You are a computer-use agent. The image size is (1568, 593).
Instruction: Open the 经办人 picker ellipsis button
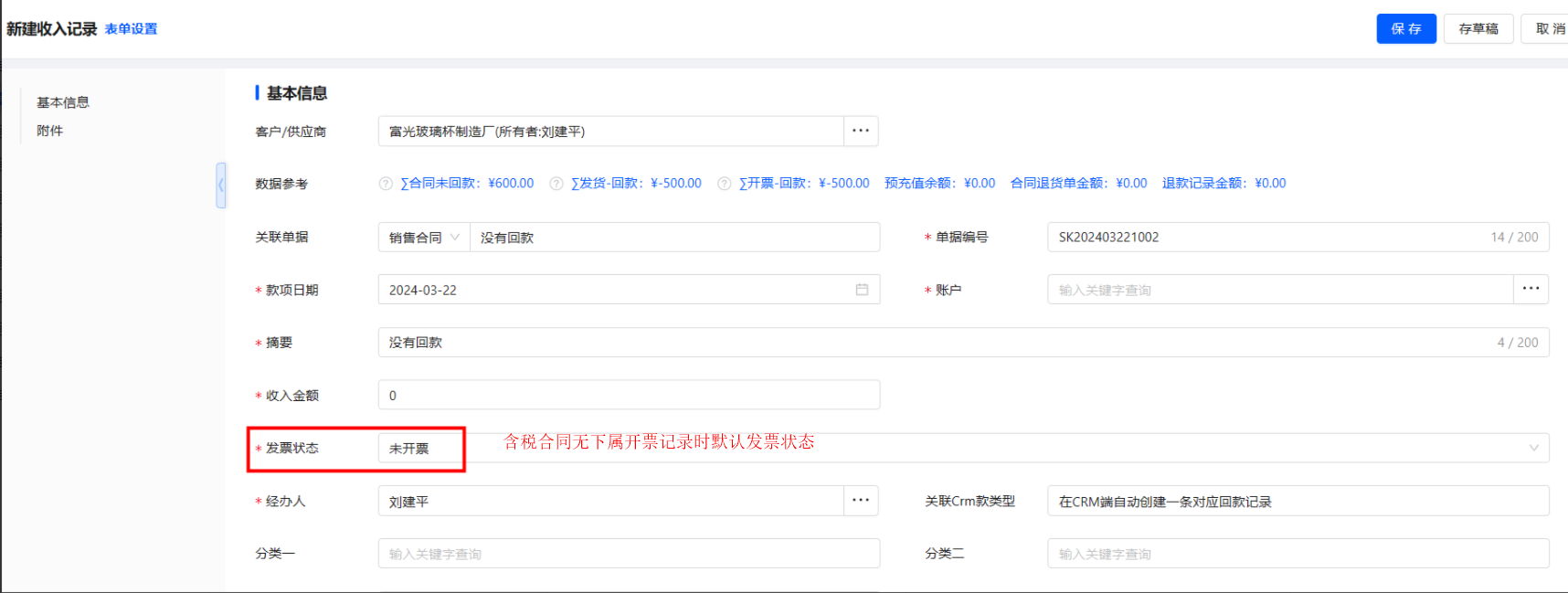861,501
